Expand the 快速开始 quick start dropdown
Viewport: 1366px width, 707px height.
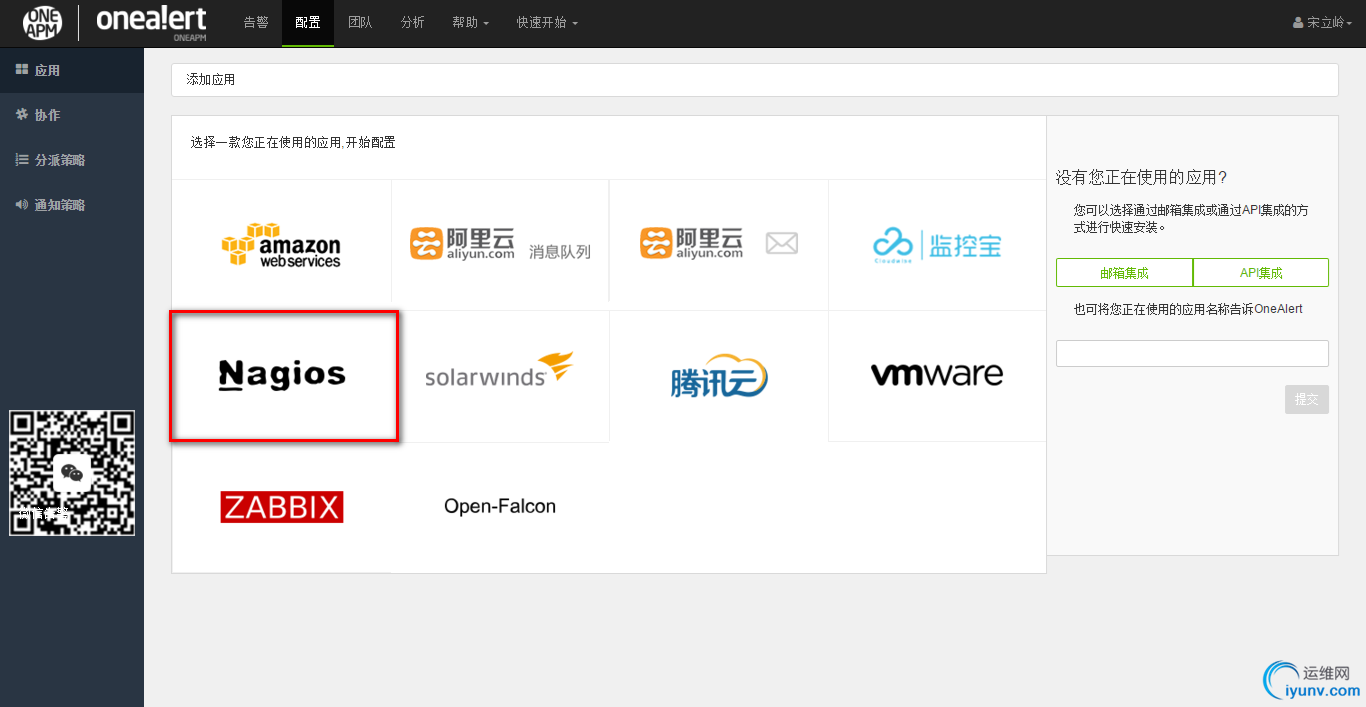click(x=547, y=22)
